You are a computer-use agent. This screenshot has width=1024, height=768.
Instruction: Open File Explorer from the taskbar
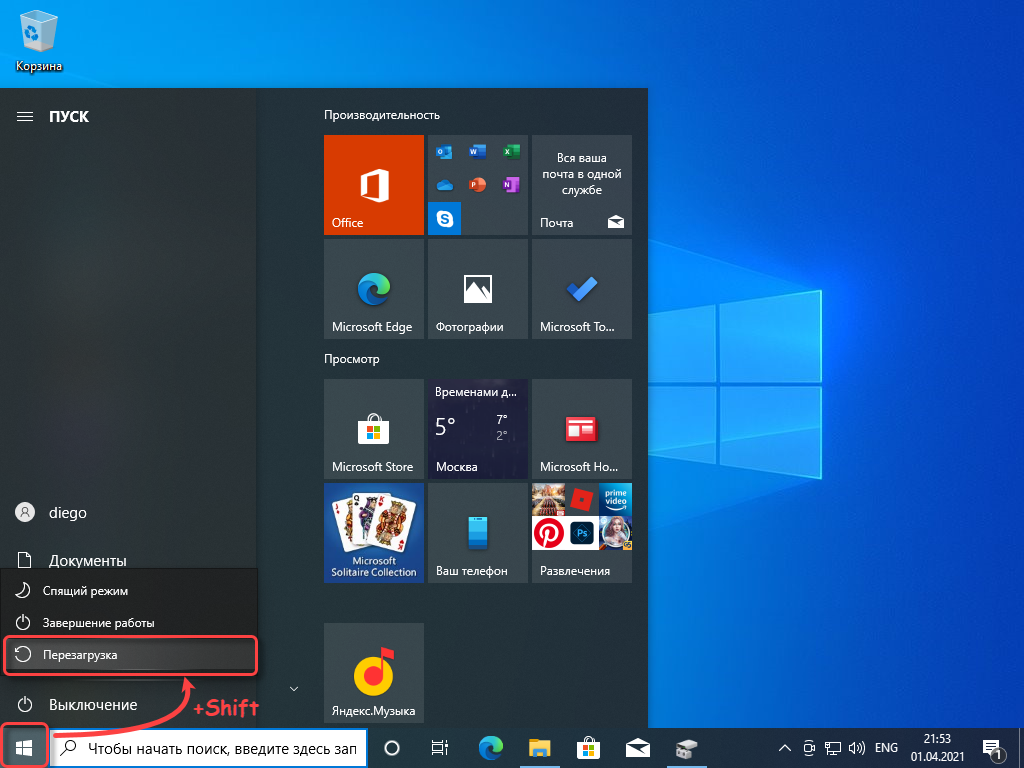[x=540, y=748]
